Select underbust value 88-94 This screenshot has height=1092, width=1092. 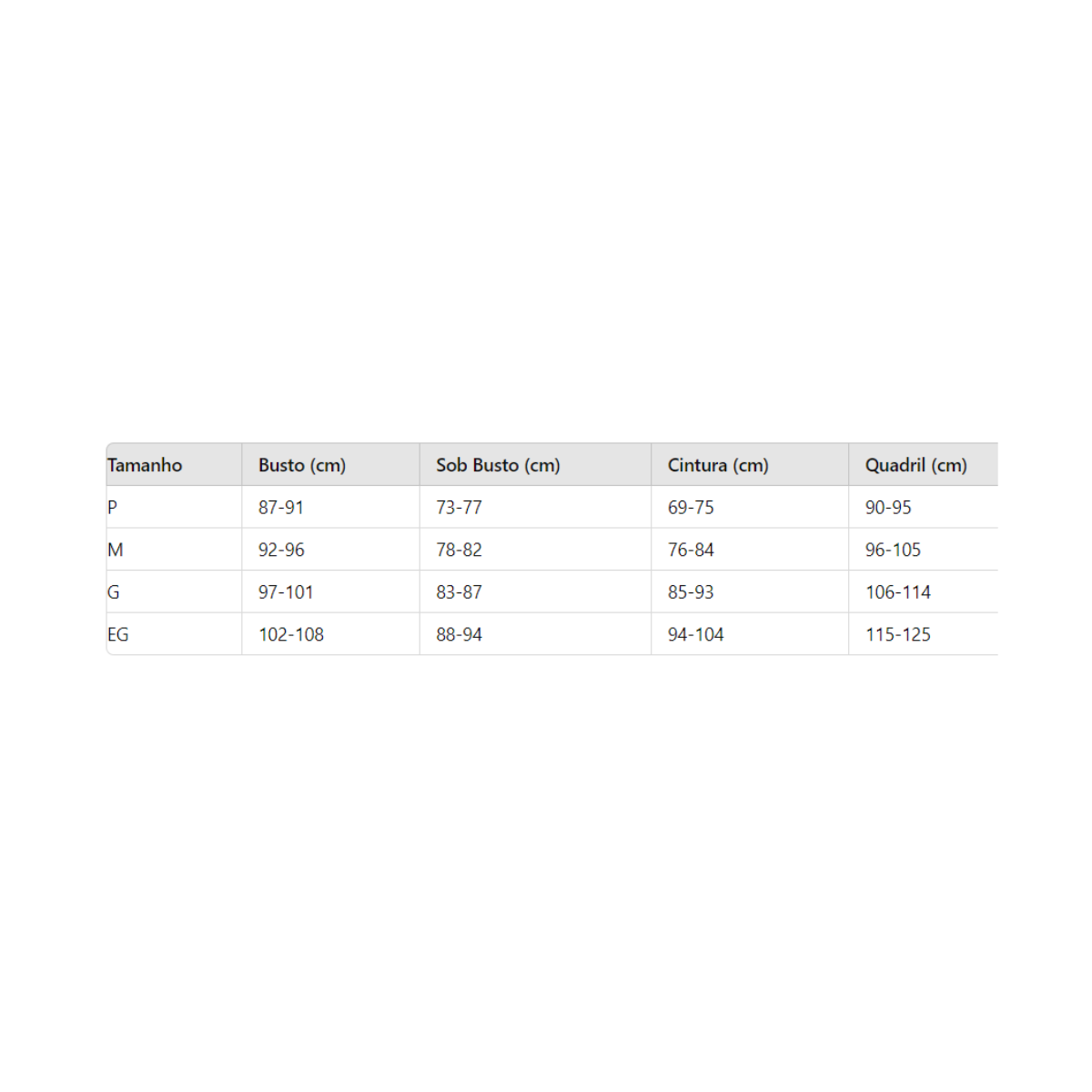tap(459, 634)
